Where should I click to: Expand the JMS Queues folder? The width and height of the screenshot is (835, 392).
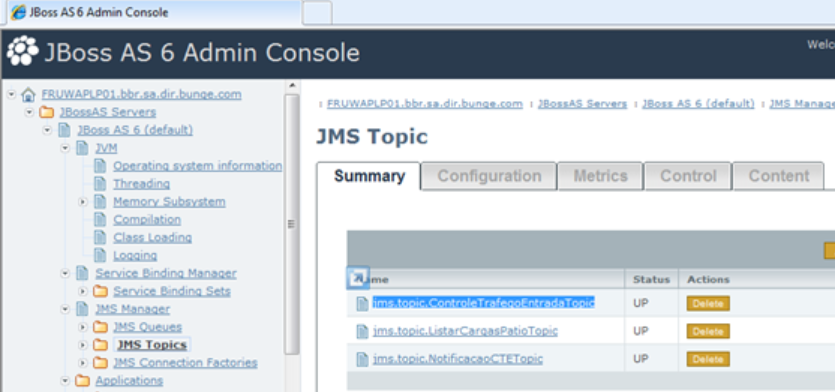click(83, 327)
